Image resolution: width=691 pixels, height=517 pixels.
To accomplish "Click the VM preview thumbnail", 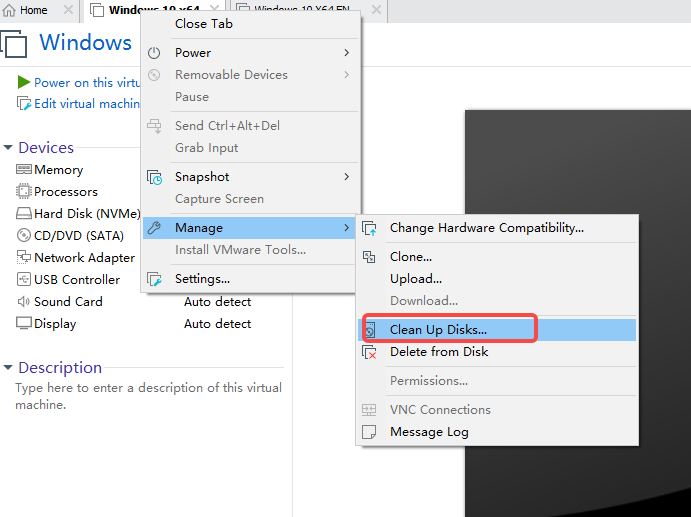I will pos(578,313).
